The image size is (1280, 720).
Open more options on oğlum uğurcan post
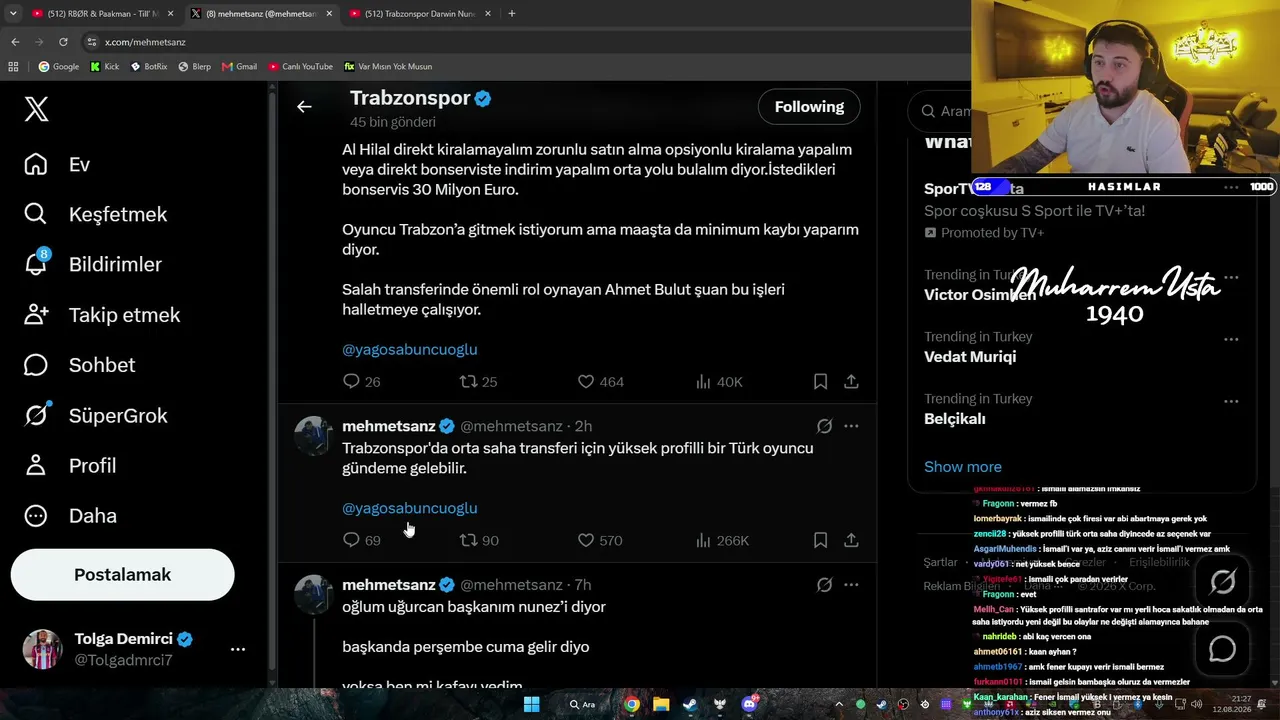(851, 585)
